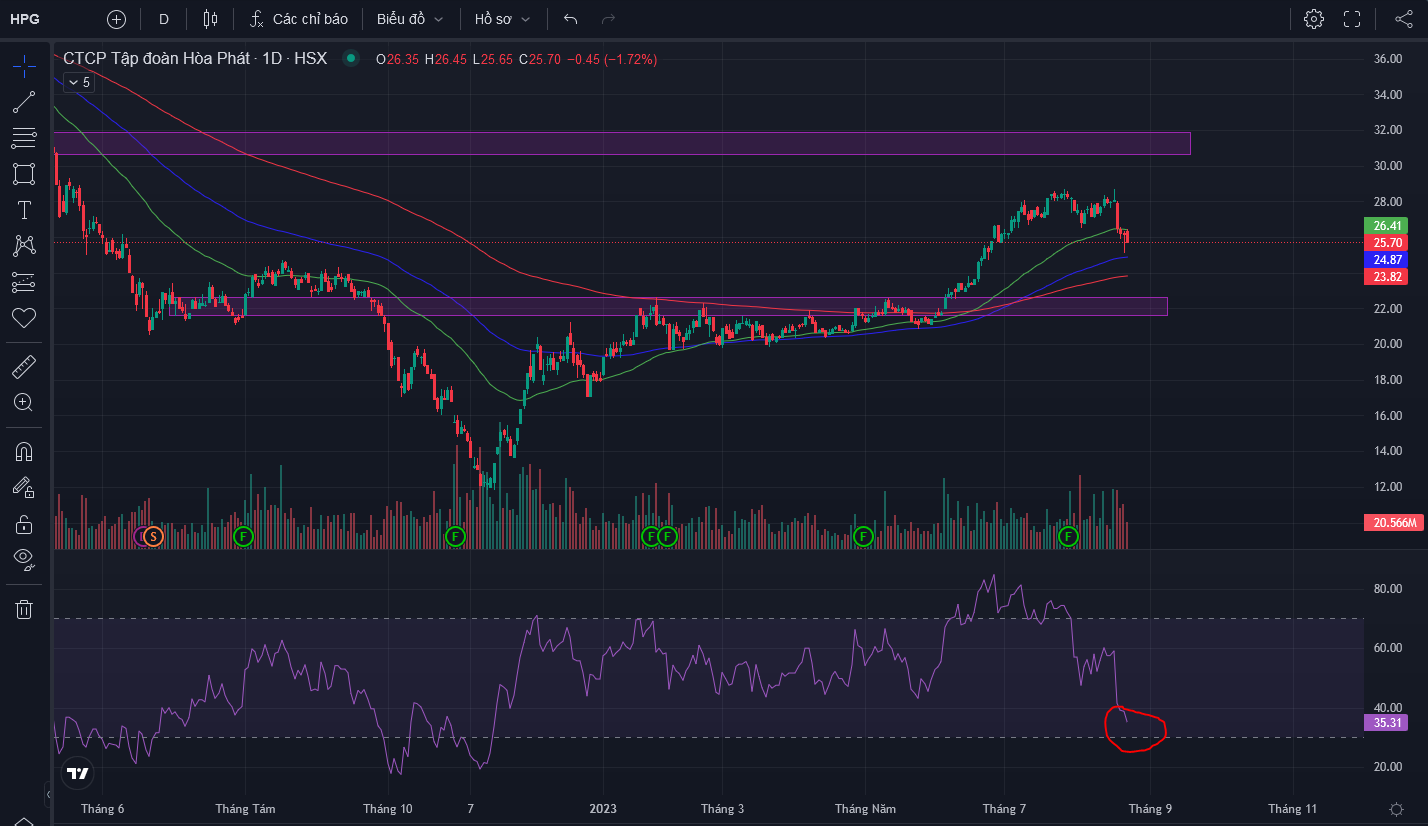Open the Các chỉ báo indicators menu
The width and height of the screenshot is (1428, 826).
point(298,19)
